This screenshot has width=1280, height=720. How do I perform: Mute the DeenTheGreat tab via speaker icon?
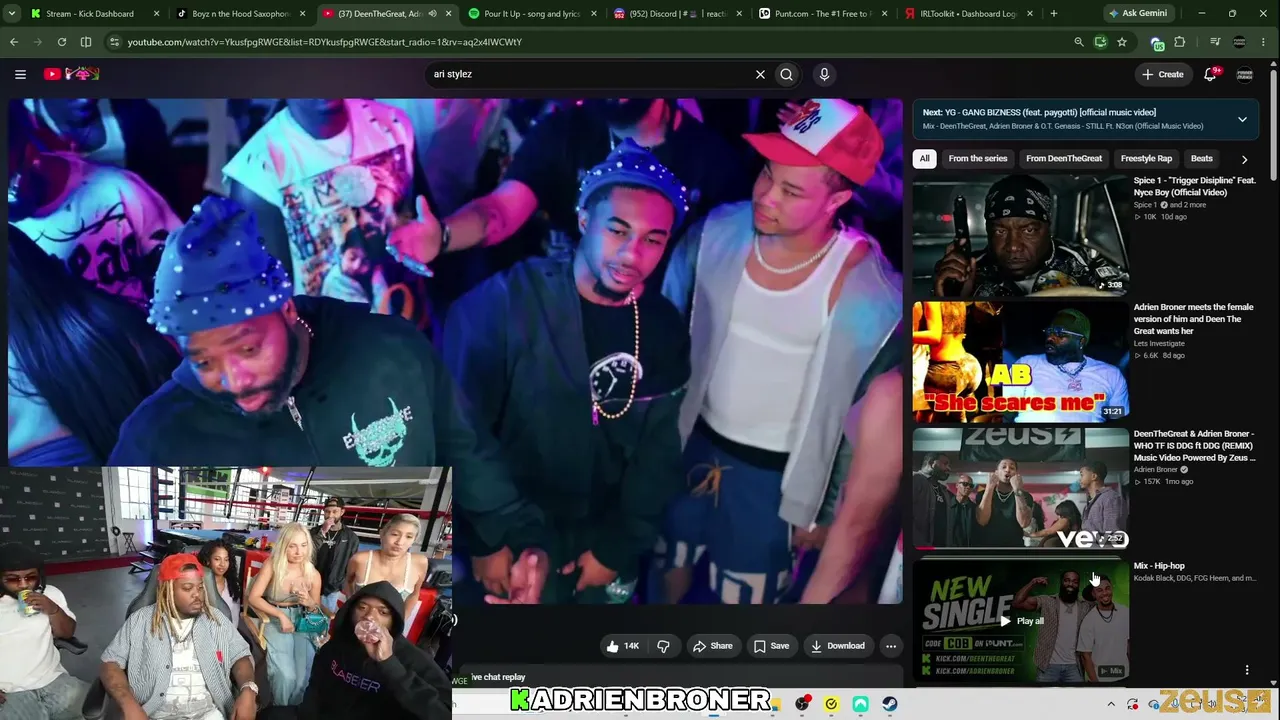432,14
